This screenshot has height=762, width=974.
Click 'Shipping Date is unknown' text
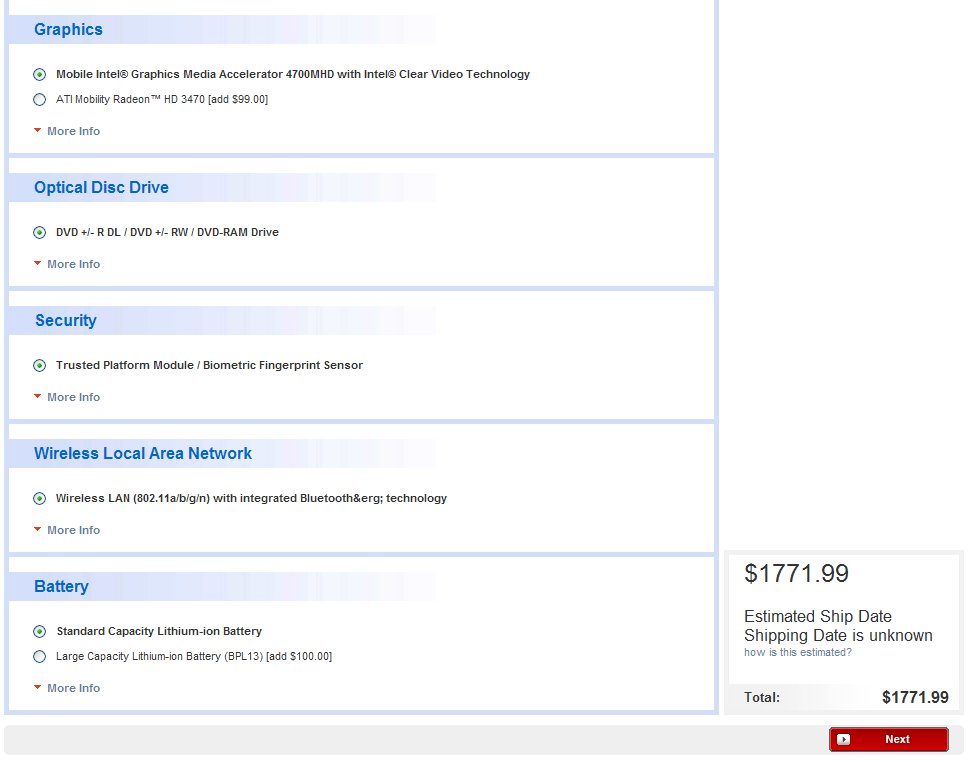[x=838, y=635]
